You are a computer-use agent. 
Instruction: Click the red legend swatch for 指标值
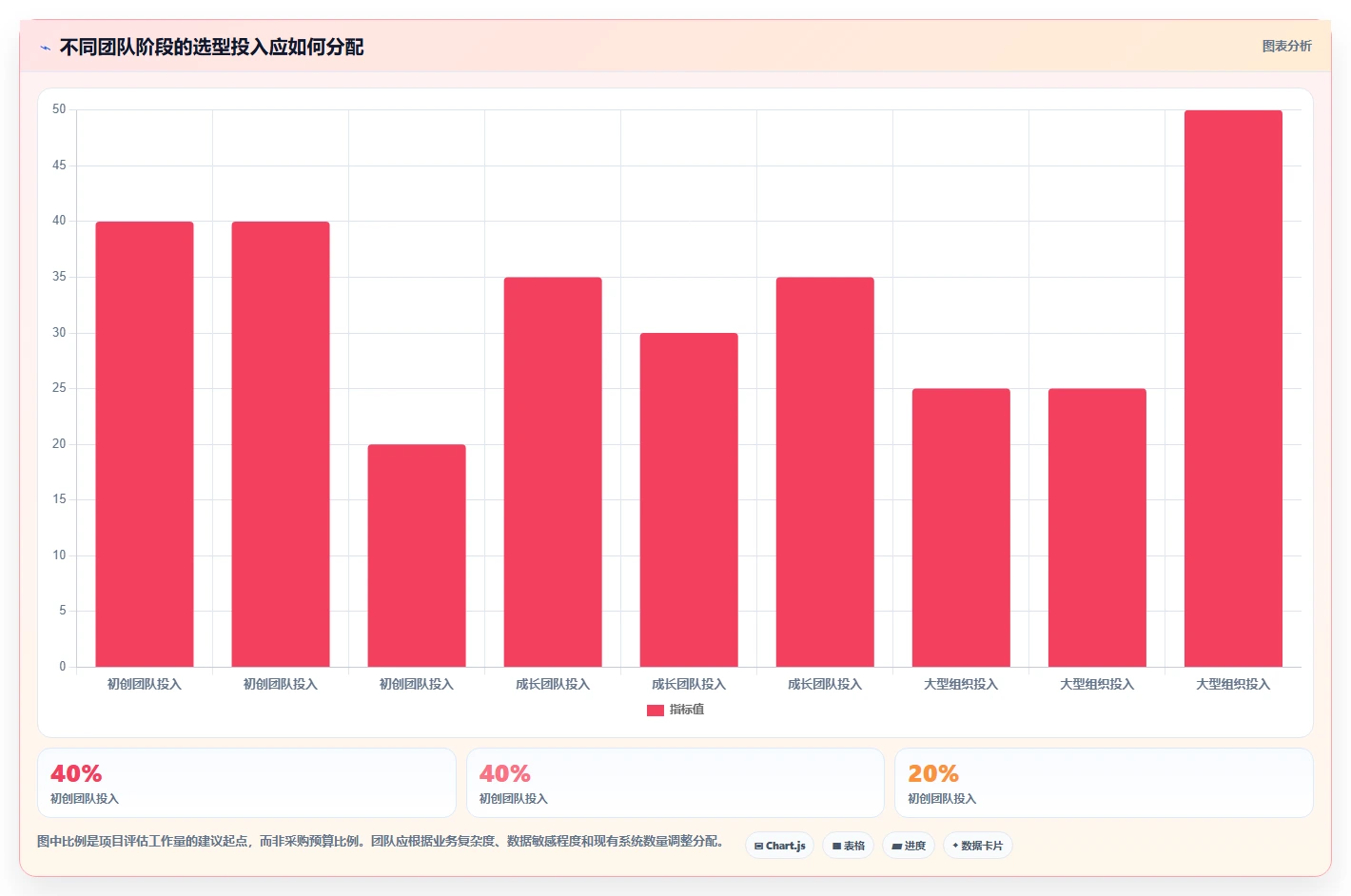tap(655, 710)
